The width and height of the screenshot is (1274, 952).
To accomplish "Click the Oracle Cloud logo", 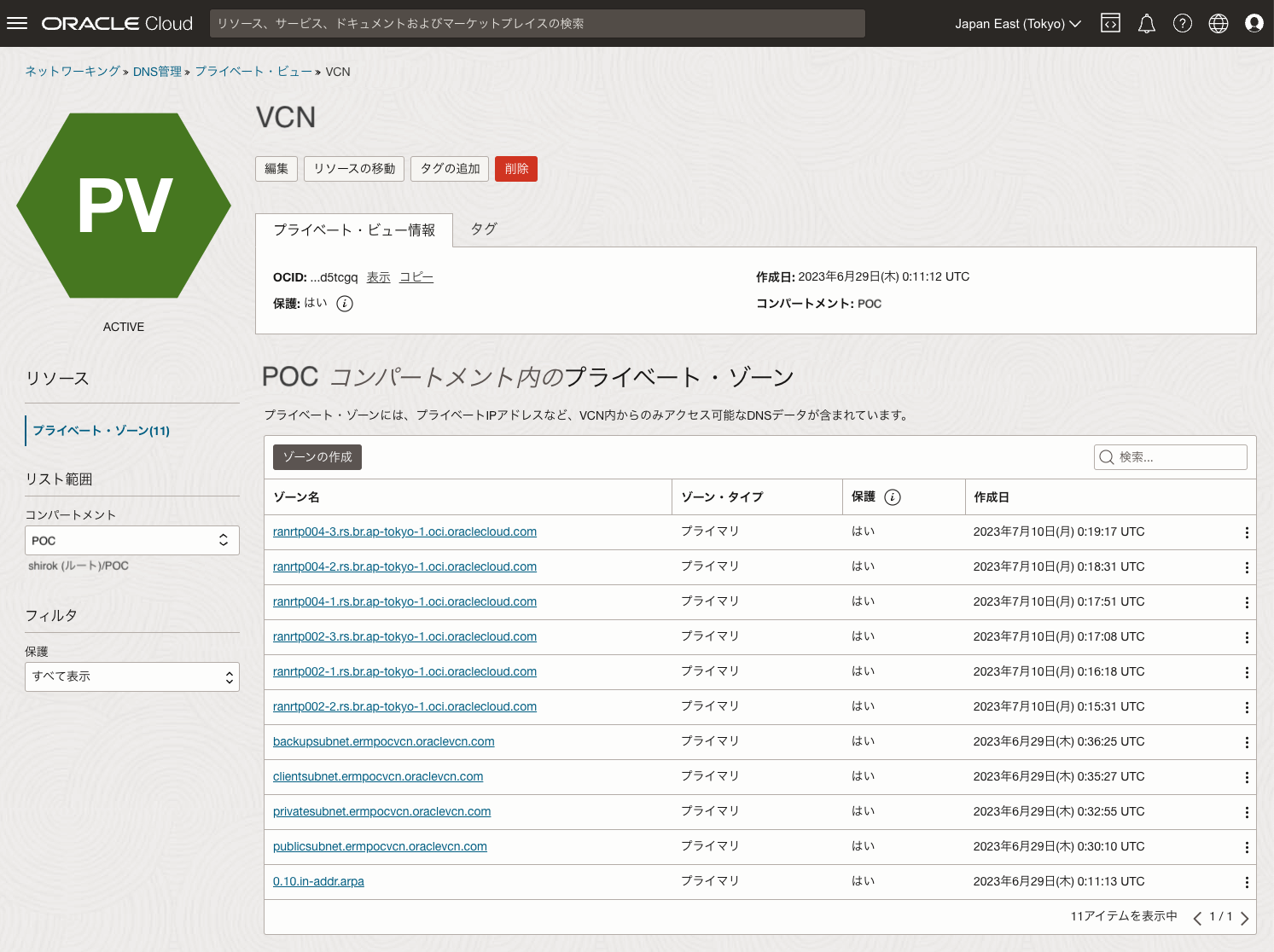I will (x=117, y=23).
